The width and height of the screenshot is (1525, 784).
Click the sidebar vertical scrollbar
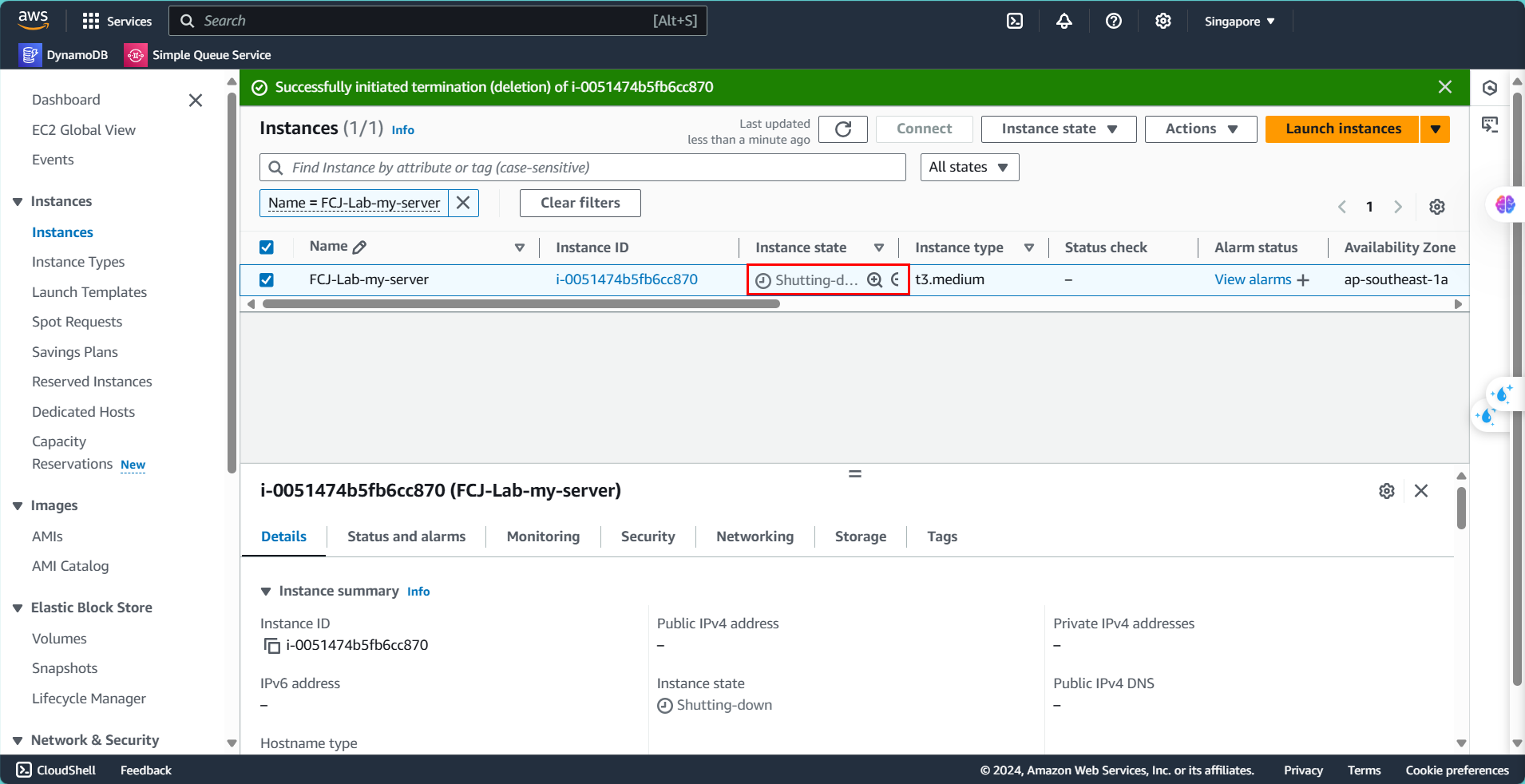click(232, 283)
